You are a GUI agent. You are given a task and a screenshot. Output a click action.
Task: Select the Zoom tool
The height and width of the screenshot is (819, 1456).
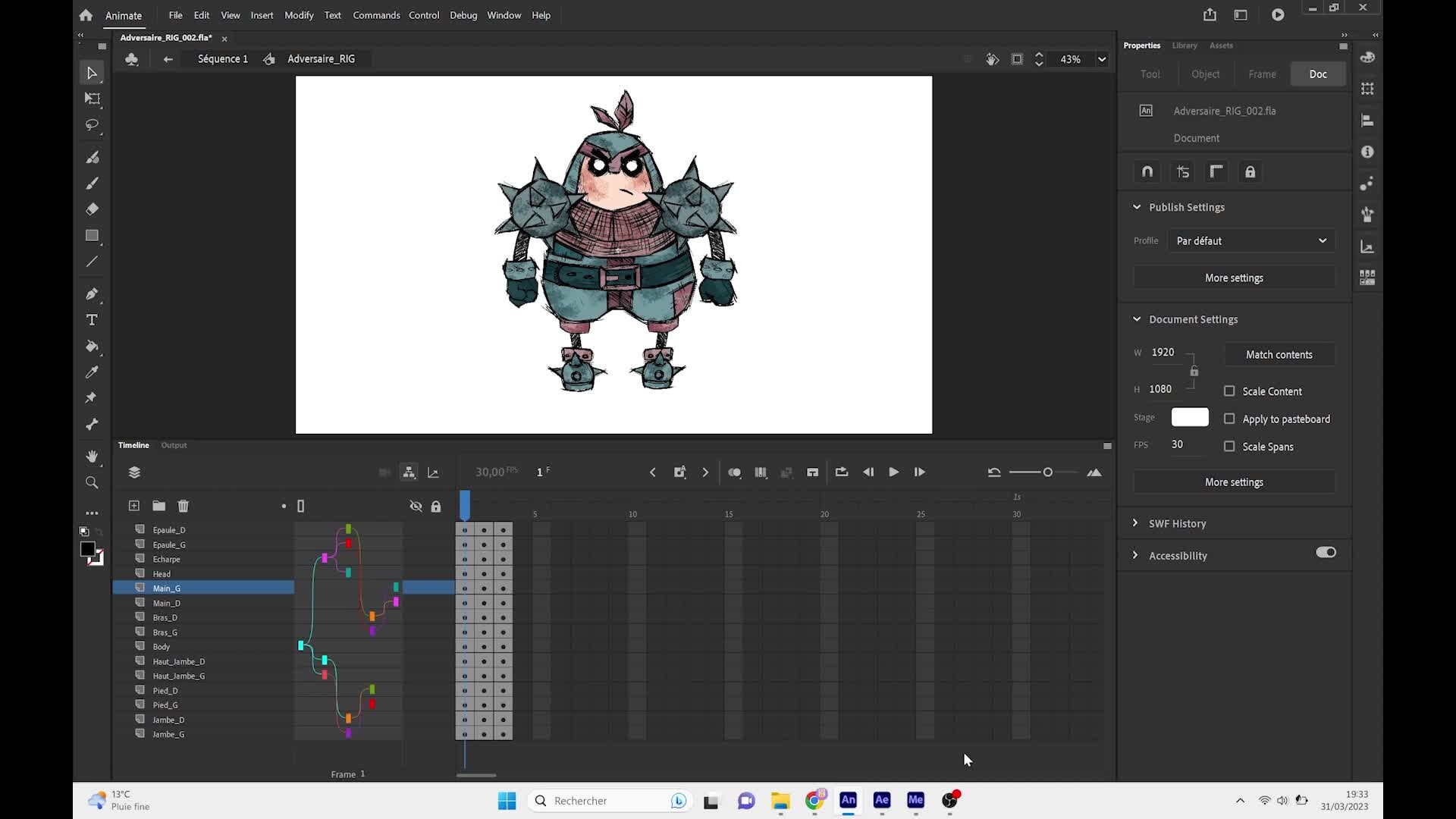[91, 482]
